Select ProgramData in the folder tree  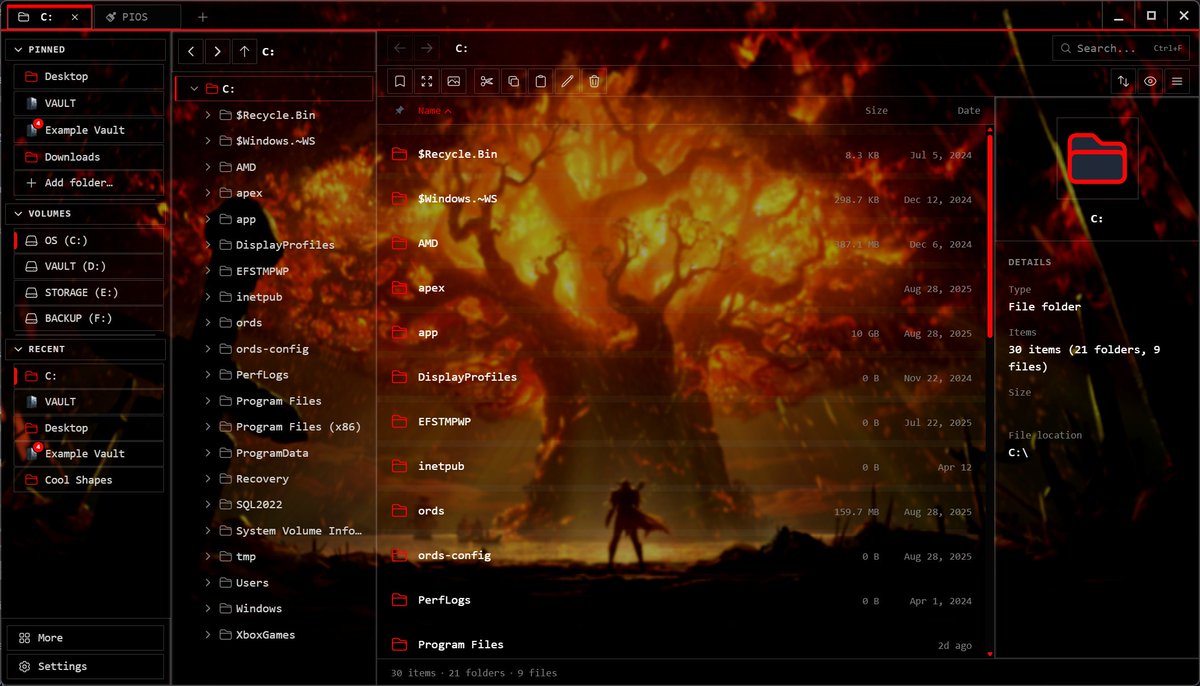[272, 453]
